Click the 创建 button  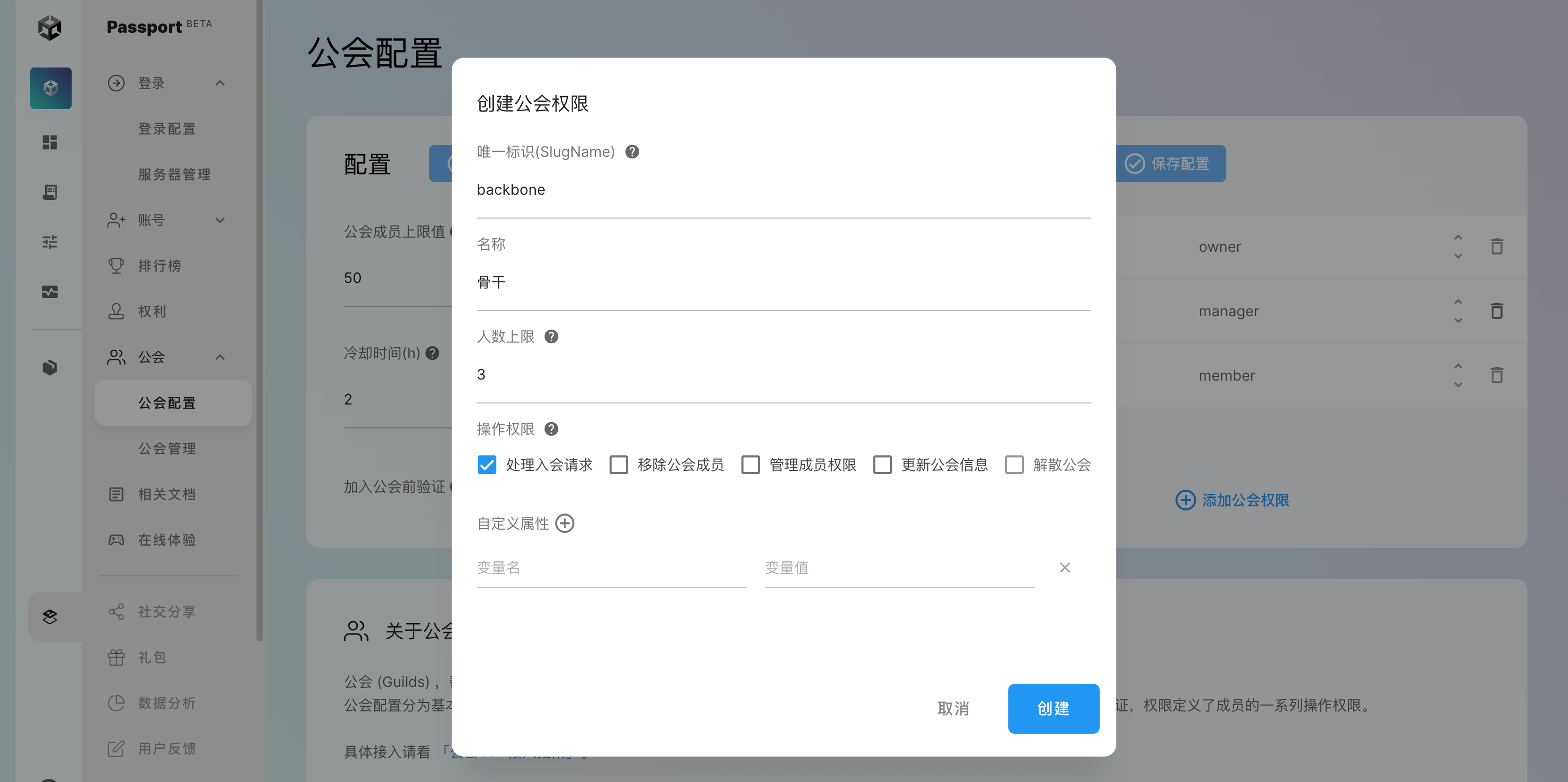point(1053,708)
